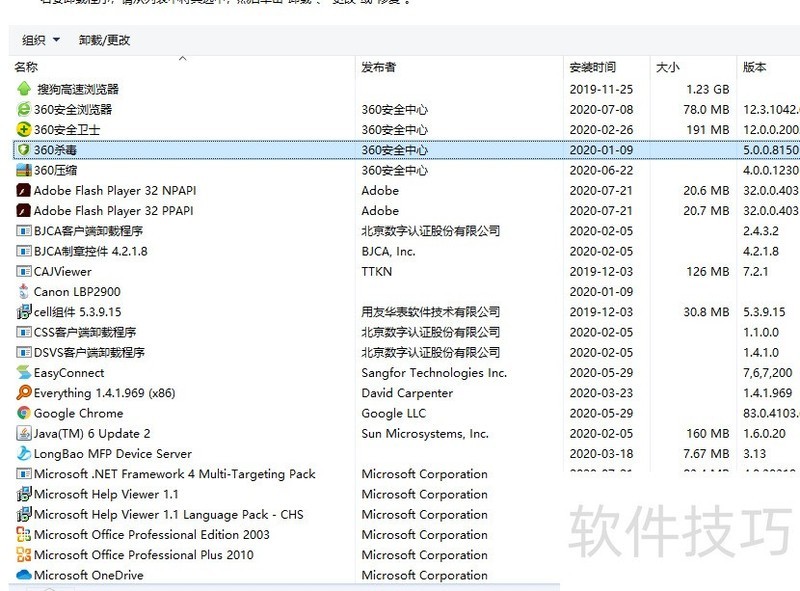Click publisher Sangfor Technologies Inc.
Screen dimensions: 800x591
[434, 373]
